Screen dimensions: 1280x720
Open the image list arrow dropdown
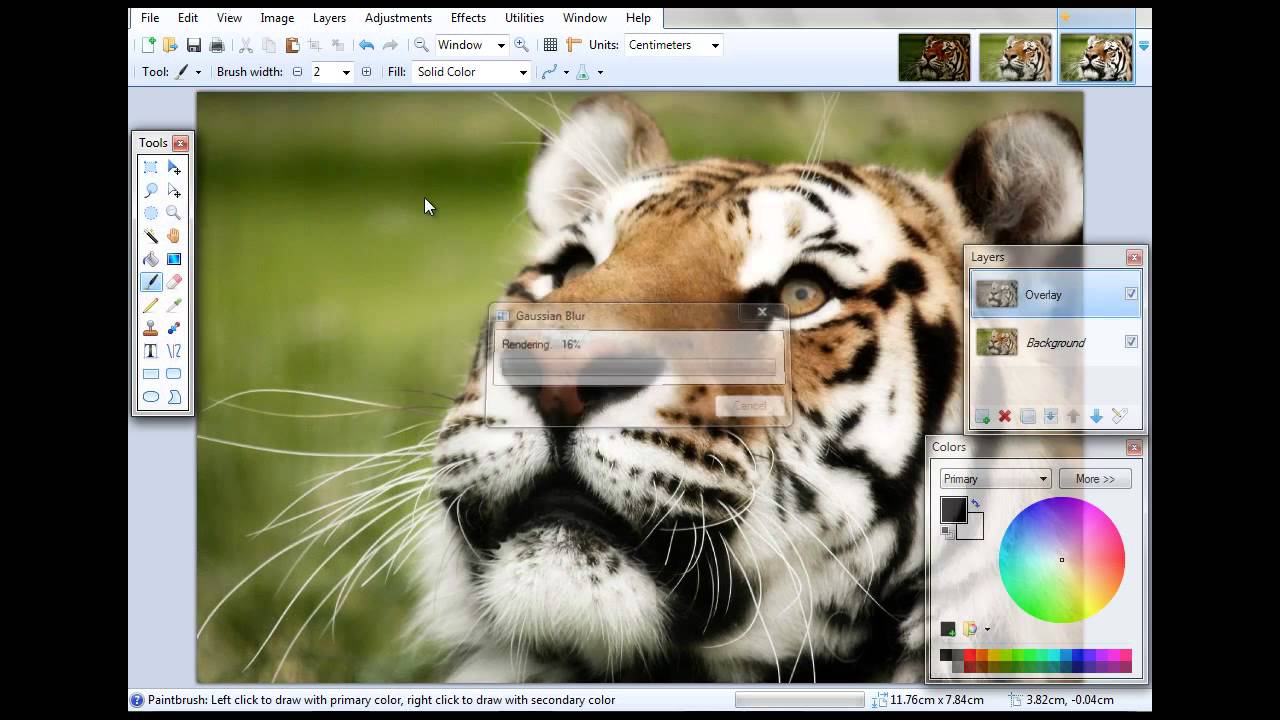click(x=1143, y=46)
